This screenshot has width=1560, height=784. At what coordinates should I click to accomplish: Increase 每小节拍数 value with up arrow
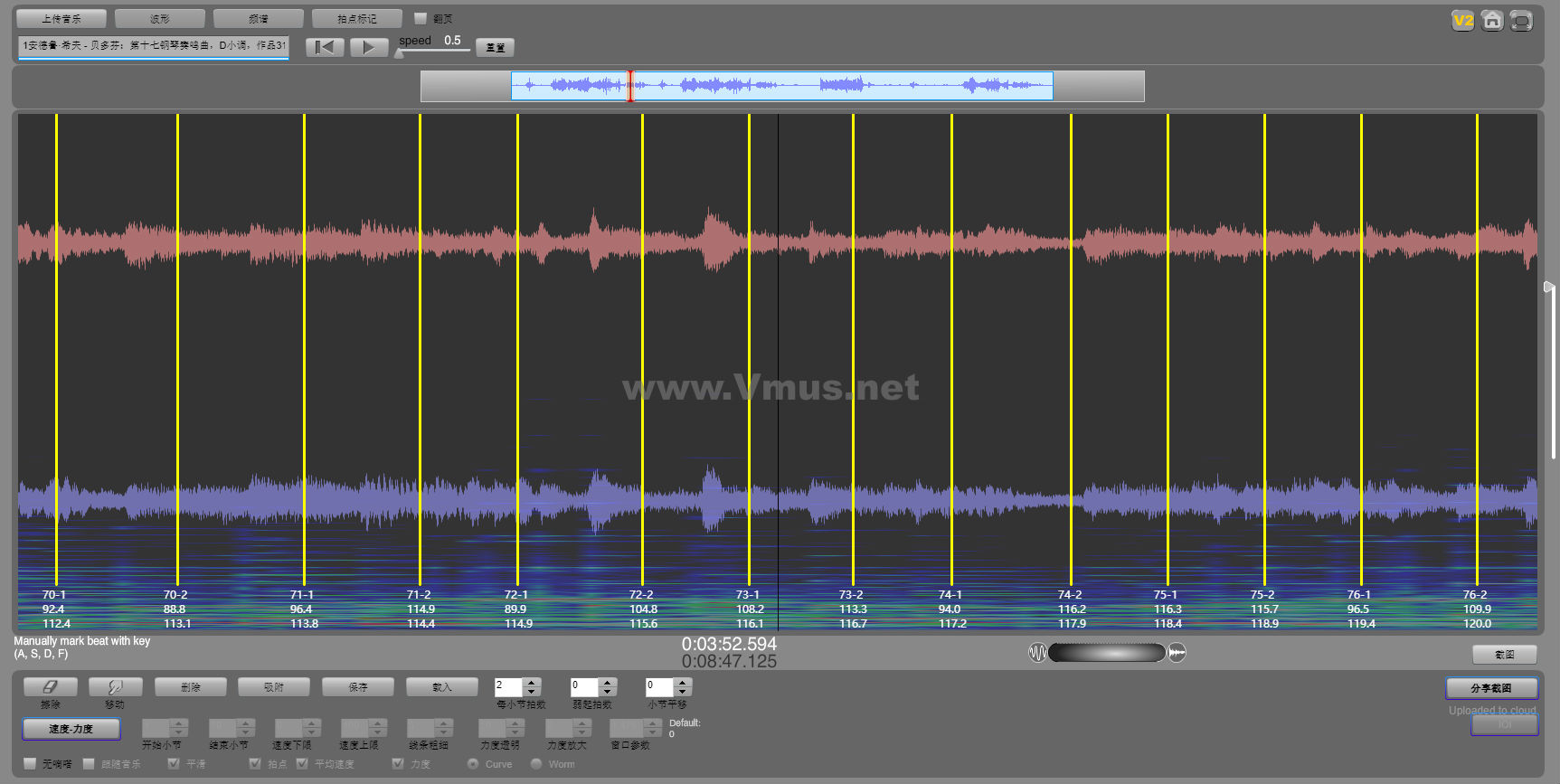pyautogui.click(x=532, y=683)
